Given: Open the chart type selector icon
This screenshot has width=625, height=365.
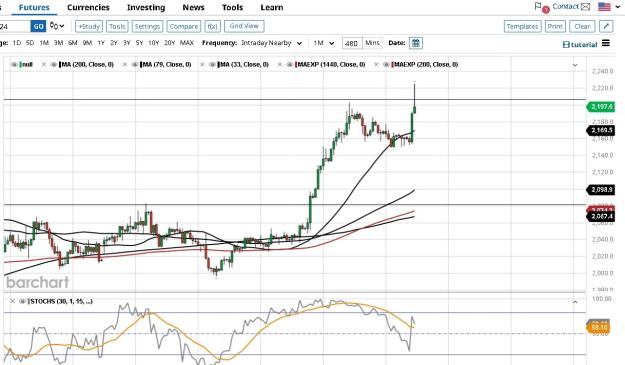Looking at the screenshot, I should [57, 26].
